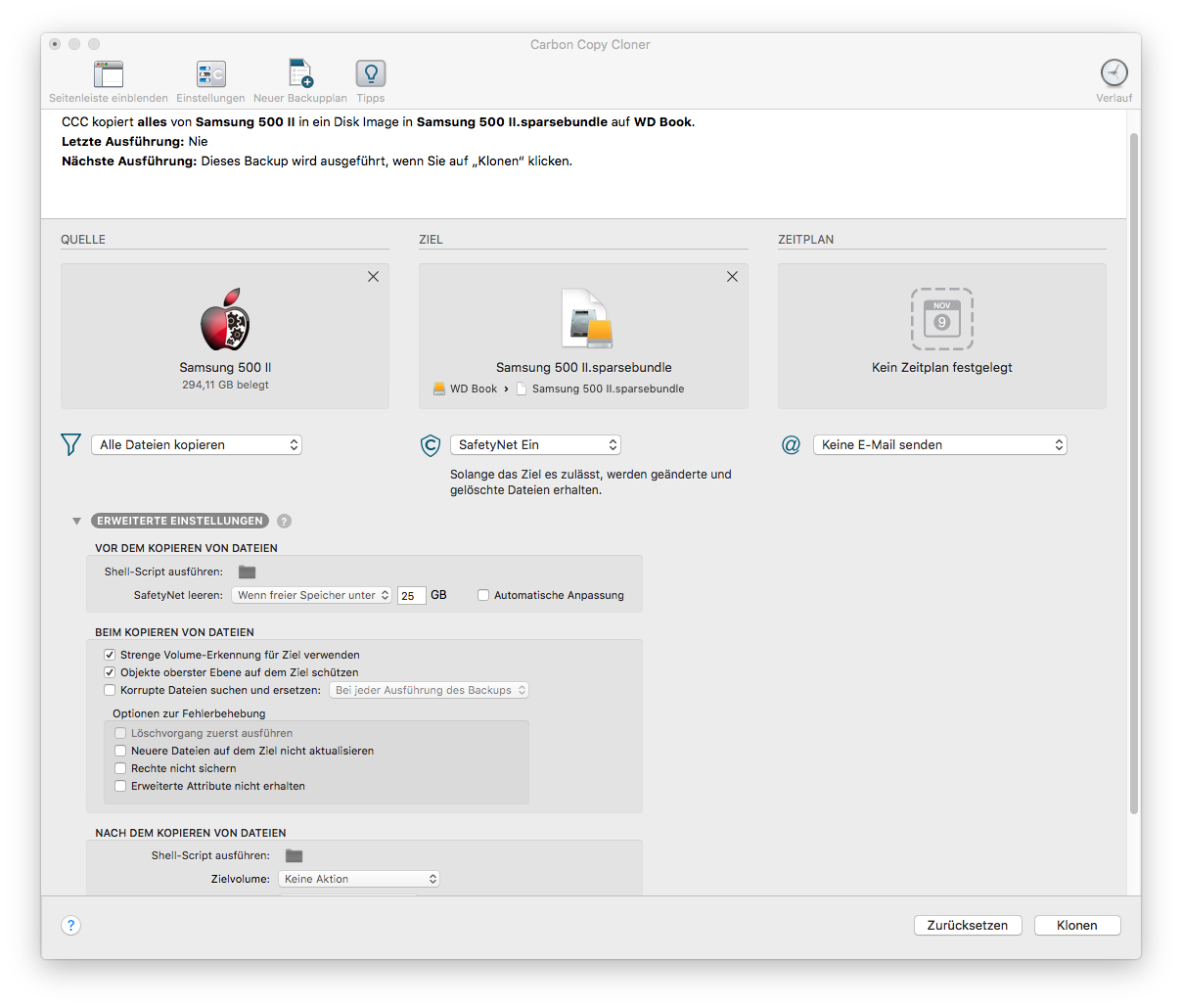Choose post-copy shell script folder icon

point(294,855)
